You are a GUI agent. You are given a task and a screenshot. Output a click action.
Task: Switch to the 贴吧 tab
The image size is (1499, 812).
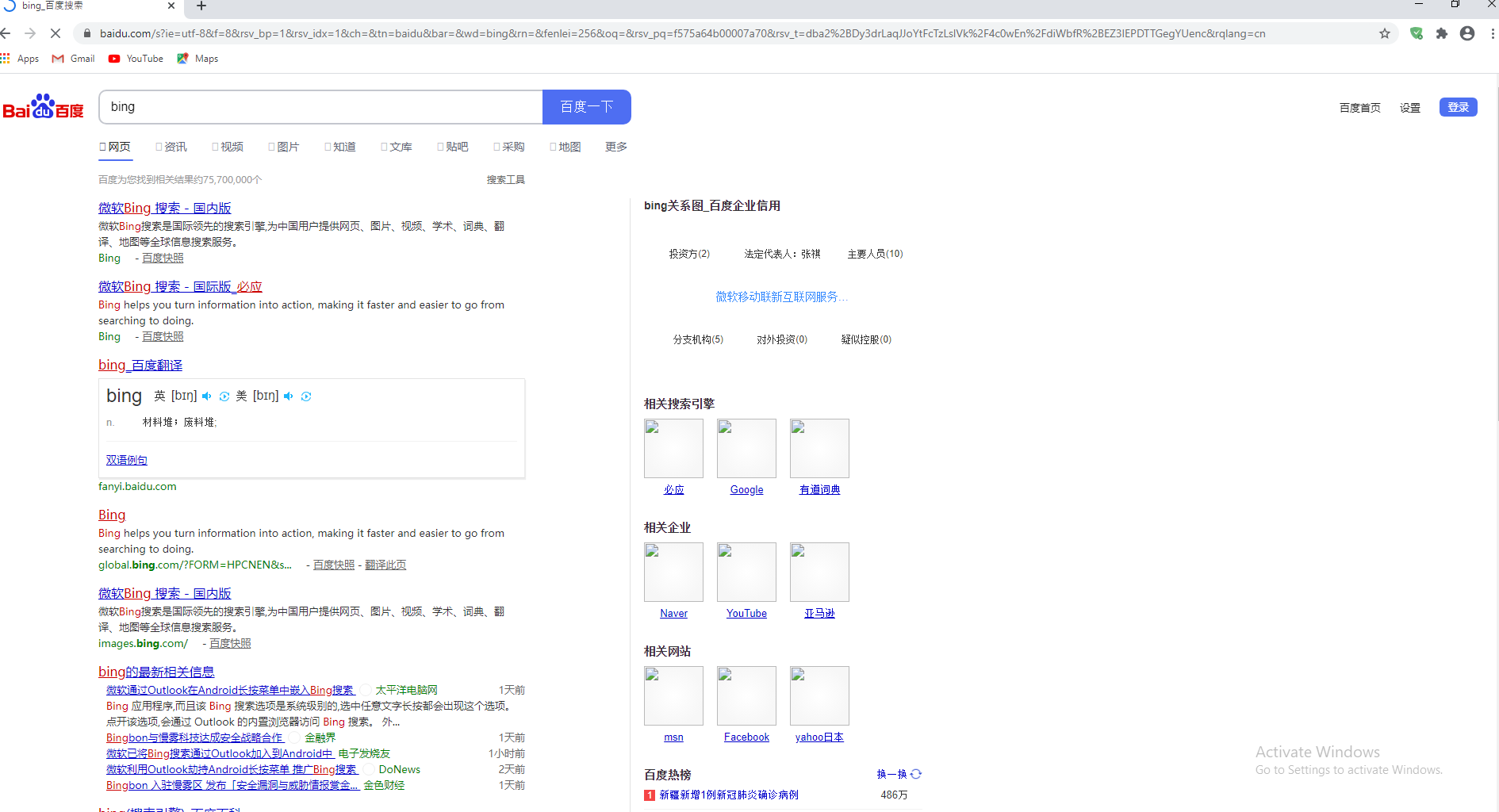pyautogui.click(x=453, y=147)
